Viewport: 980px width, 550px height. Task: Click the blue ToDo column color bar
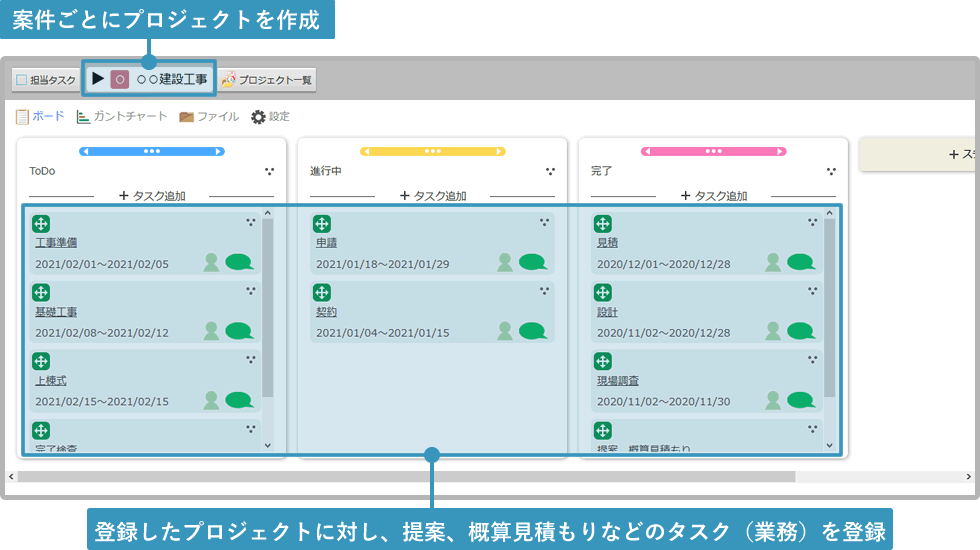click(152, 151)
